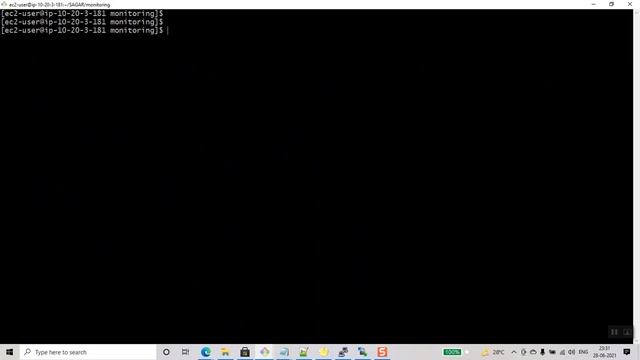This screenshot has height=360, width=640.
Task: Open the weather widget showing 28°C
Action: tap(493, 352)
